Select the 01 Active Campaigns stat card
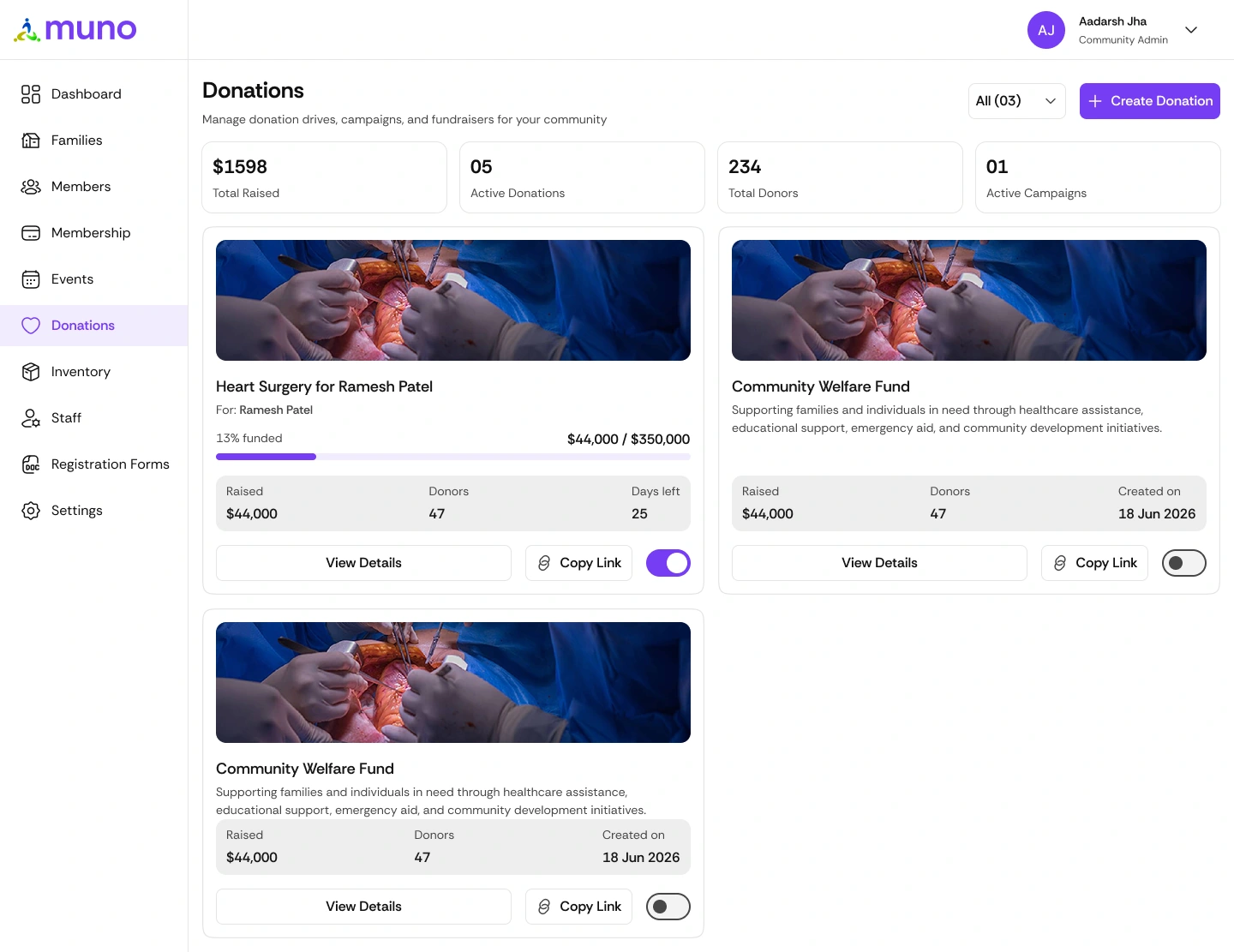 [x=1098, y=177]
